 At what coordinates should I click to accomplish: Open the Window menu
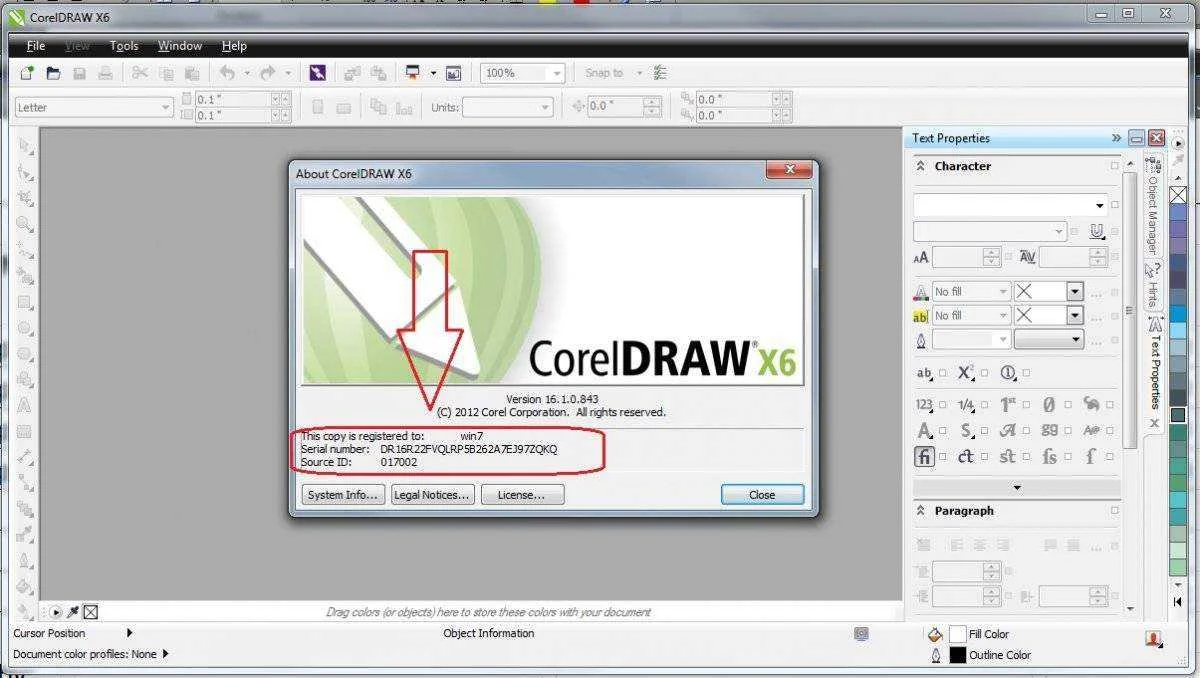tap(180, 46)
